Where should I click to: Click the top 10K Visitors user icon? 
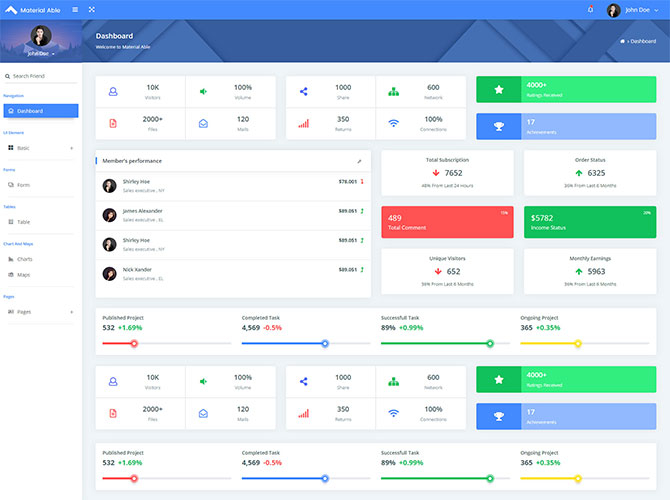(113, 91)
